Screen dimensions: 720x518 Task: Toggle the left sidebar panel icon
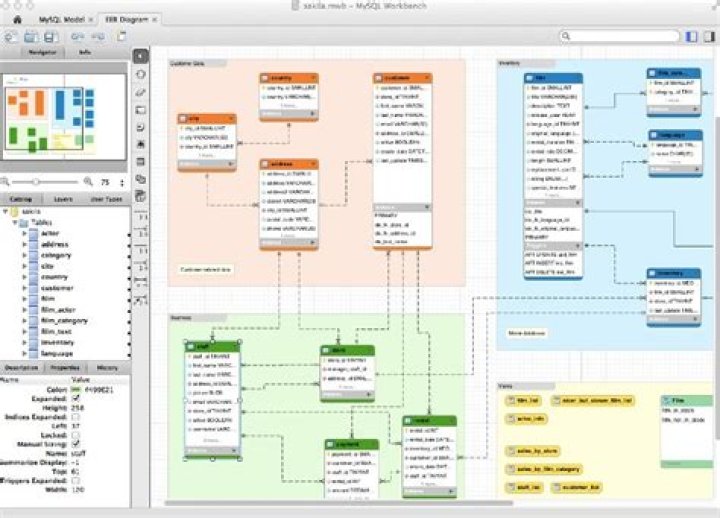pyautogui.click(x=692, y=36)
